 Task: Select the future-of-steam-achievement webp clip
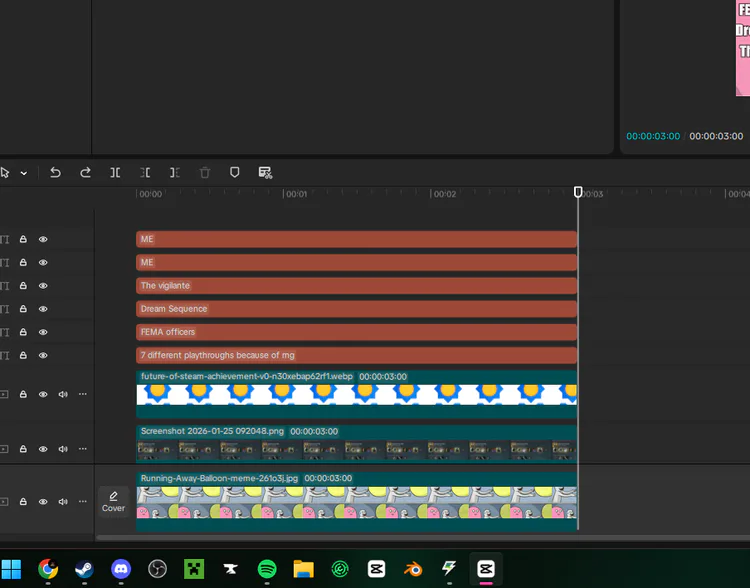[356, 394]
